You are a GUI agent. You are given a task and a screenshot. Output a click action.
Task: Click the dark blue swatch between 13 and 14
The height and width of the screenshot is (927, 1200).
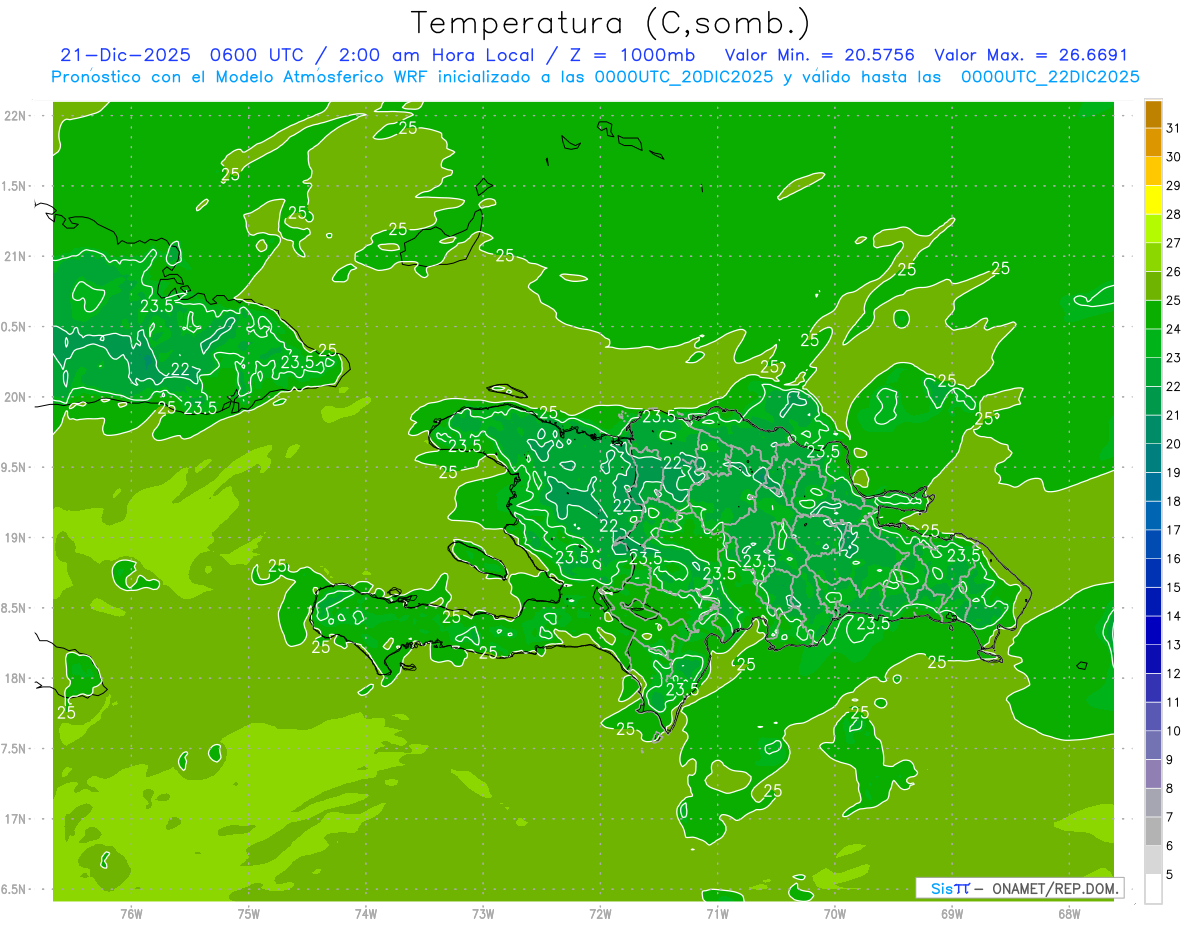pyautogui.click(x=1153, y=630)
